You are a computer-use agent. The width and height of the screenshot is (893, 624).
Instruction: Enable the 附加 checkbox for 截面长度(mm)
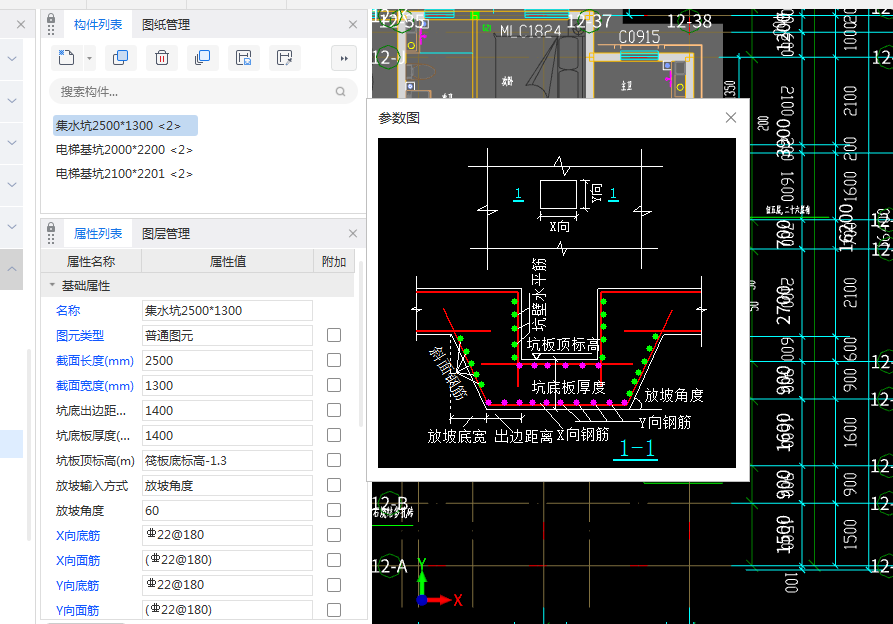point(332,360)
